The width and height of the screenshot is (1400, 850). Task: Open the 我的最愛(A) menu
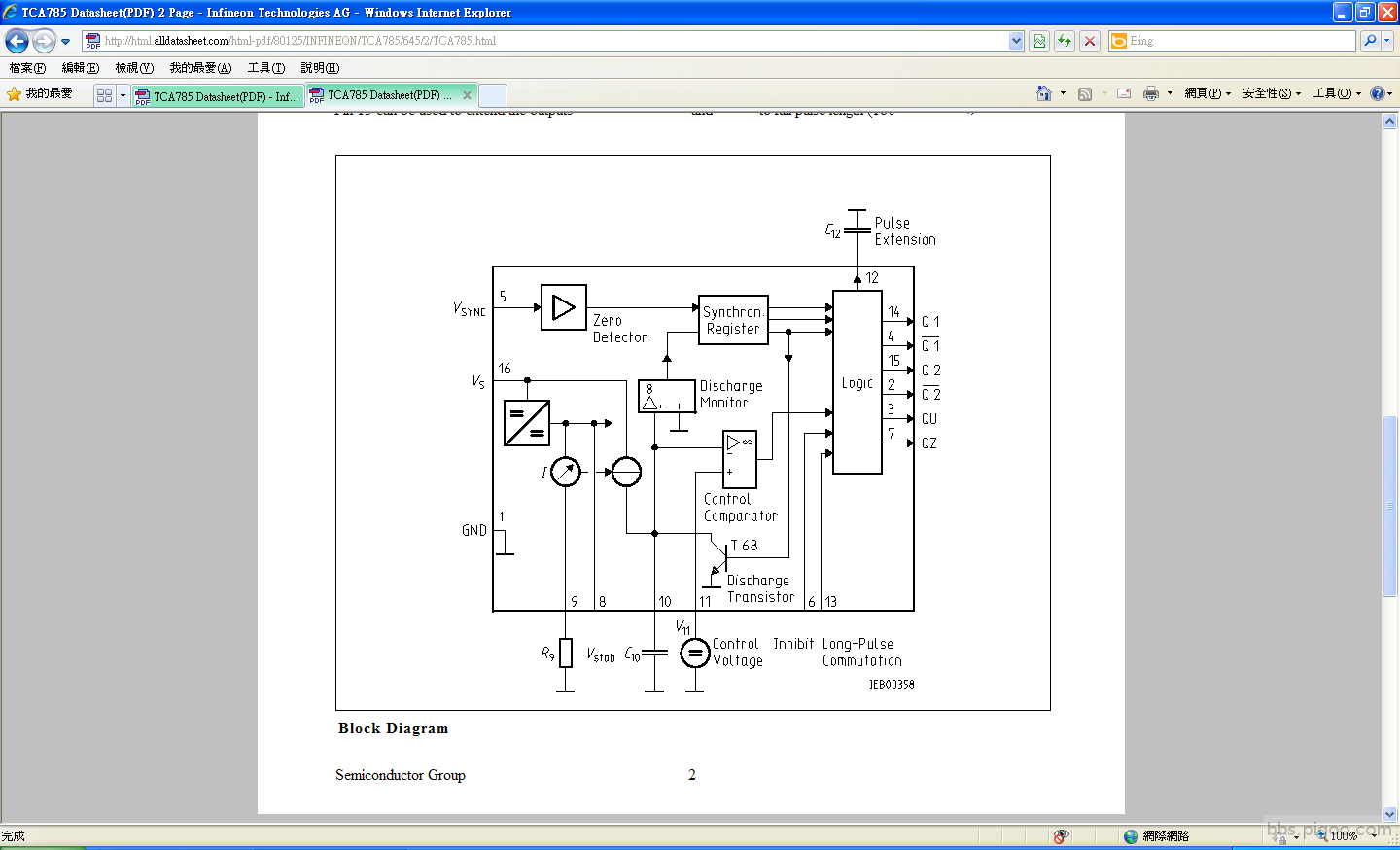[x=200, y=68]
